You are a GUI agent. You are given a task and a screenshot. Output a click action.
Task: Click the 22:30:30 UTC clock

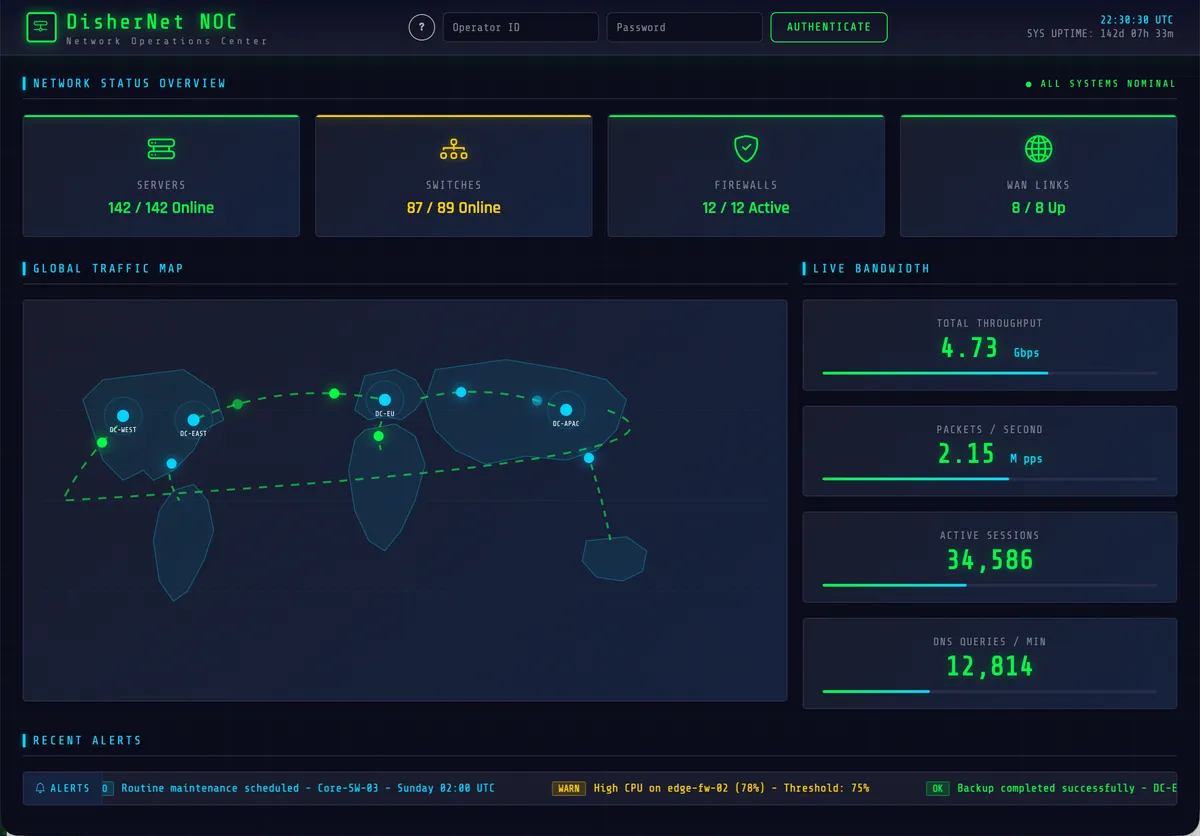[x=1137, y=20]
